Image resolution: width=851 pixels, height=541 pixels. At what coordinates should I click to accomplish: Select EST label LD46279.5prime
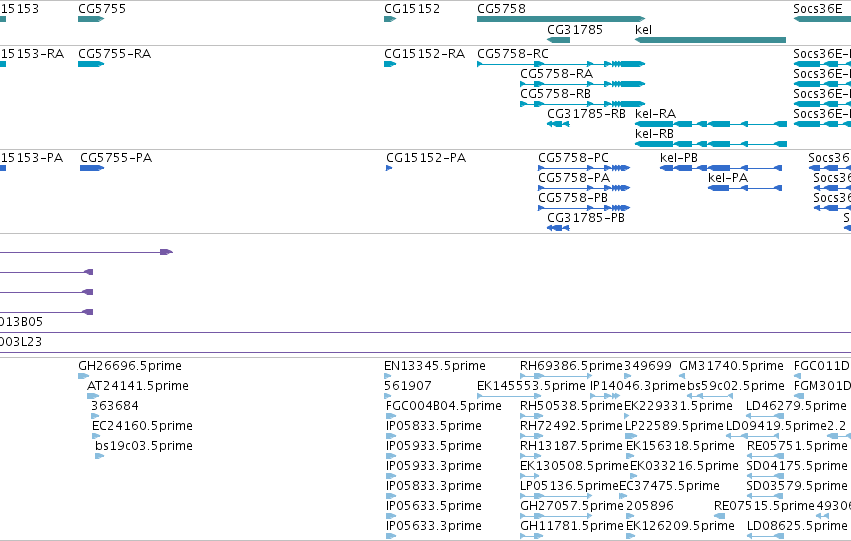[796, 406]
